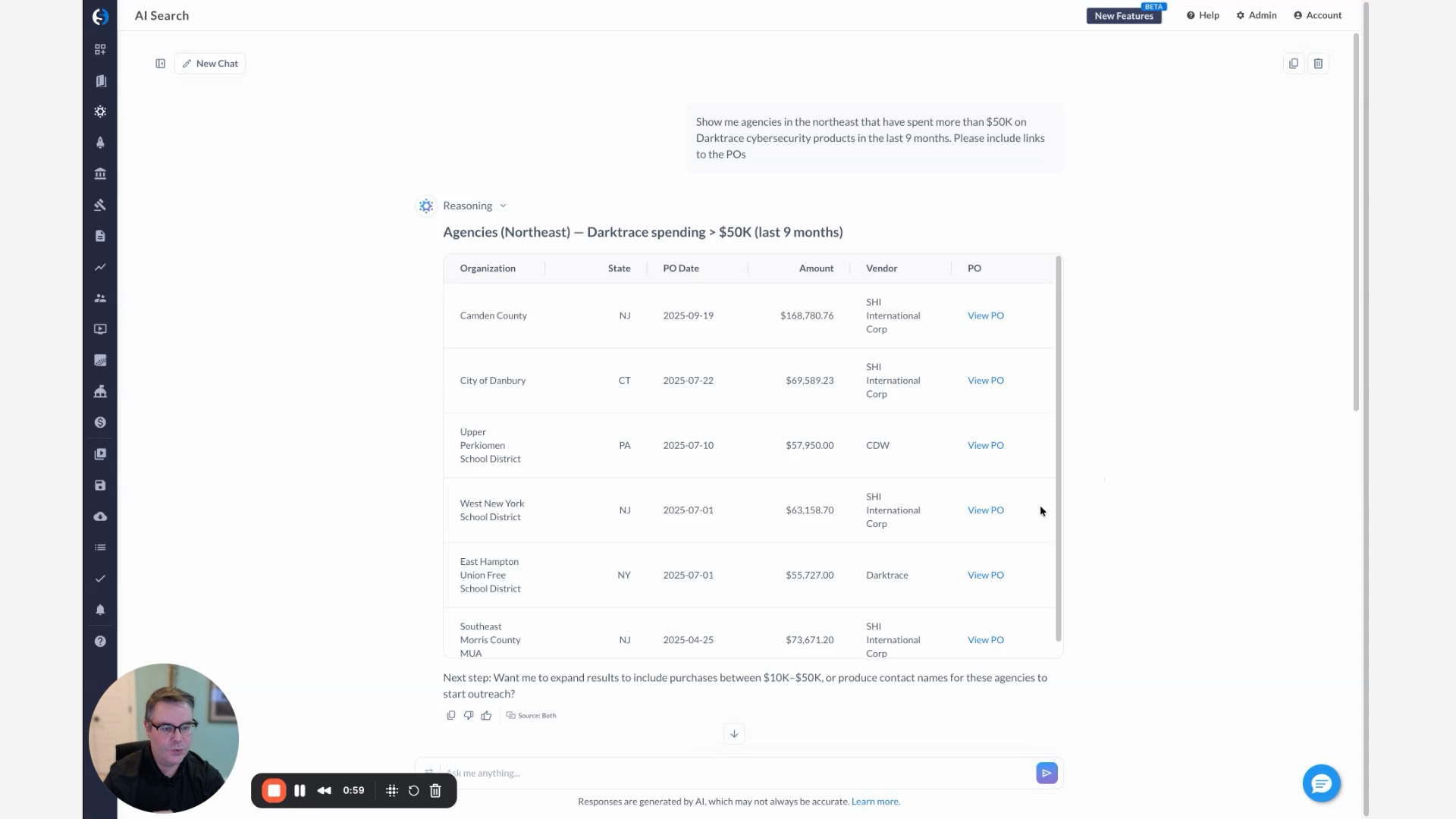Open the Camden County View PO link
Image resolution: width=1456 pixels, height=819 pixels.
pyautogui.click(x=985, y=315)
